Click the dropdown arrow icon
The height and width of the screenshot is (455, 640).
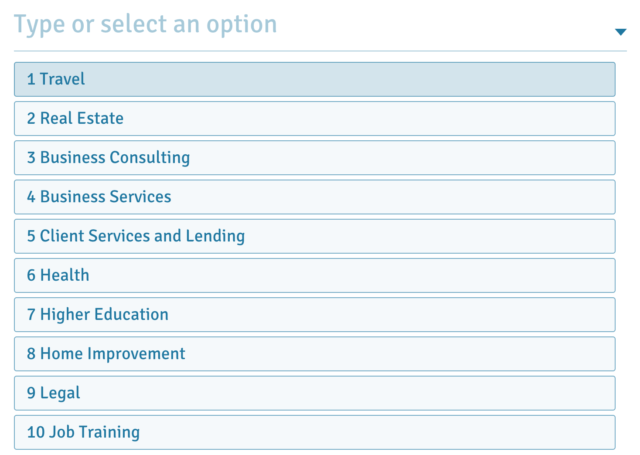click(x=620, y=31)
